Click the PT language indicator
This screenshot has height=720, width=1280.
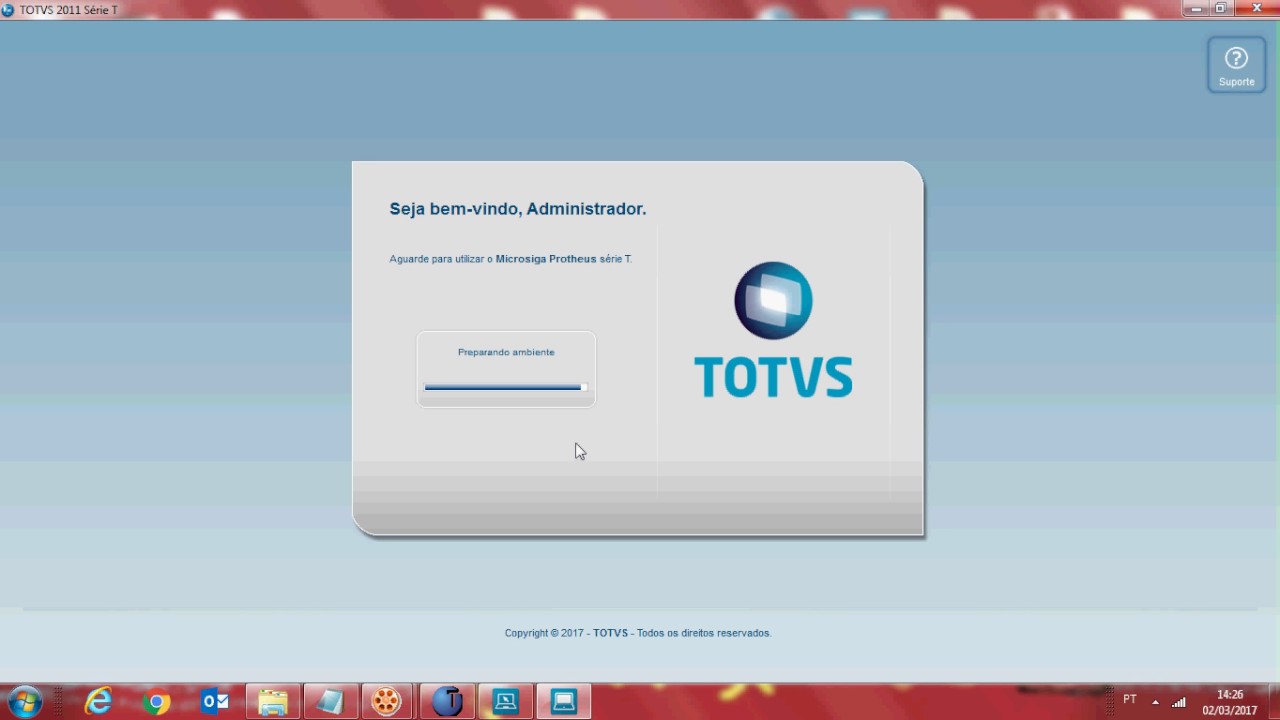point(1130,700)
